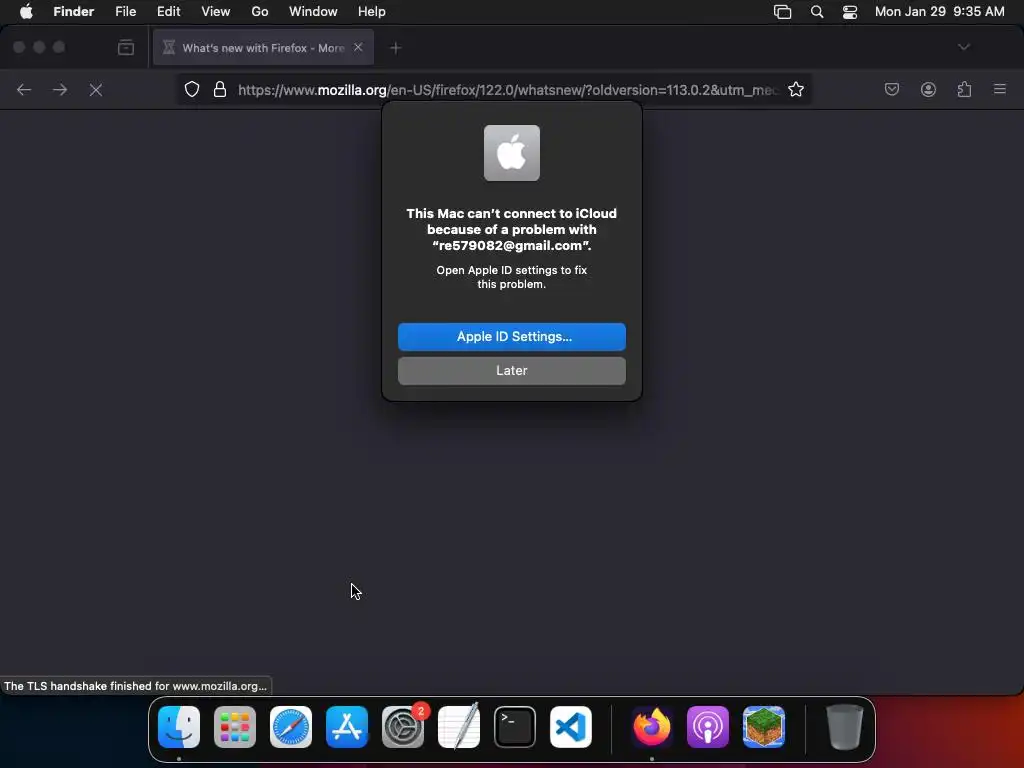Open the View menu
Screen dimensions: 1024x768
pyautogui.click(x=216, y=12)
